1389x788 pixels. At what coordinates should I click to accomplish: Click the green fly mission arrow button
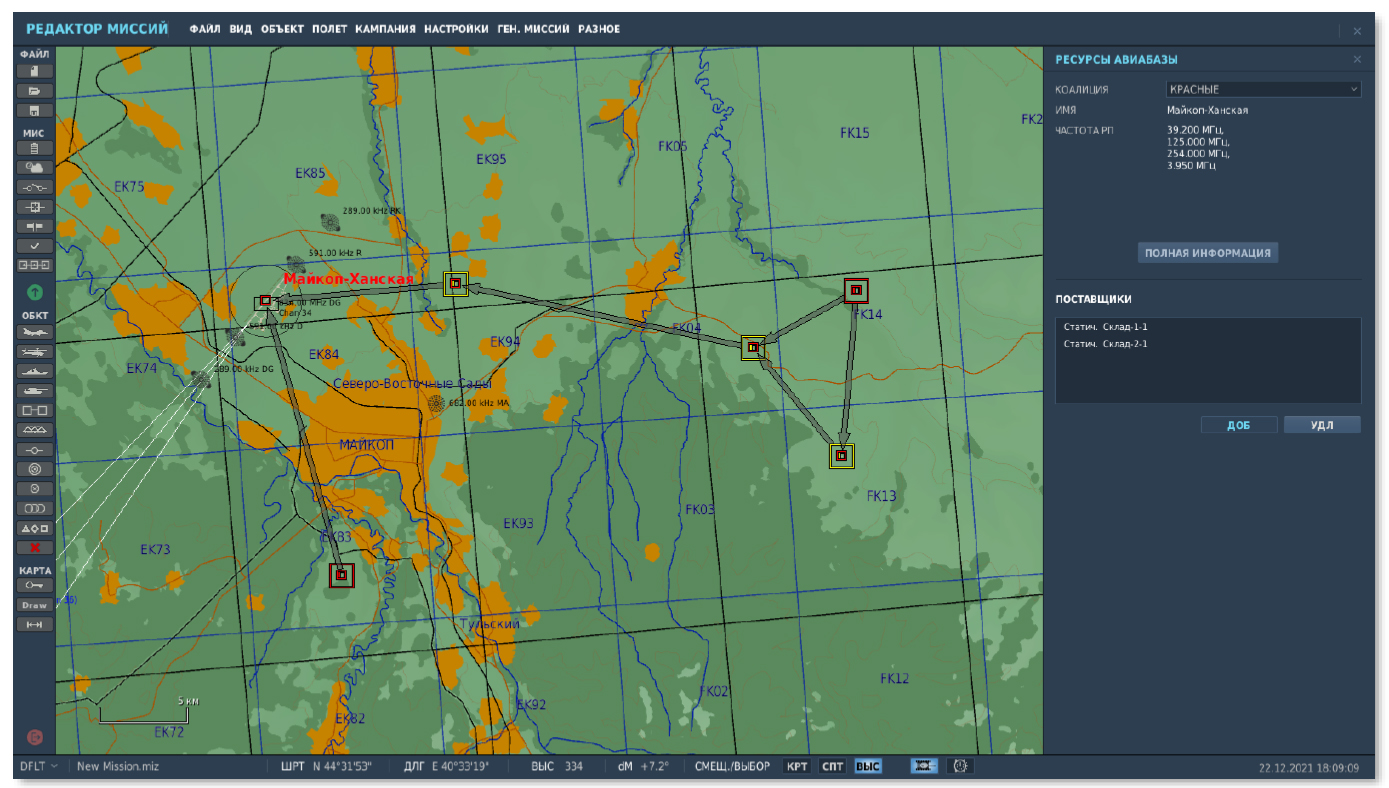[x=35, y=292]
